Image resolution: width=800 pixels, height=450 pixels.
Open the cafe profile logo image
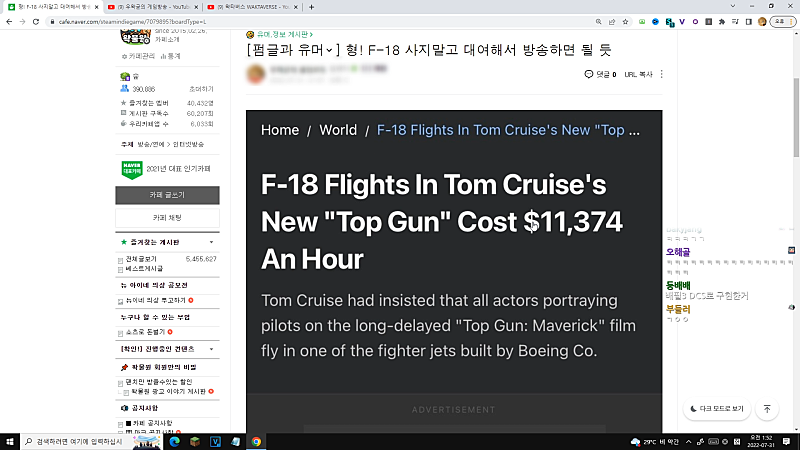135,37
